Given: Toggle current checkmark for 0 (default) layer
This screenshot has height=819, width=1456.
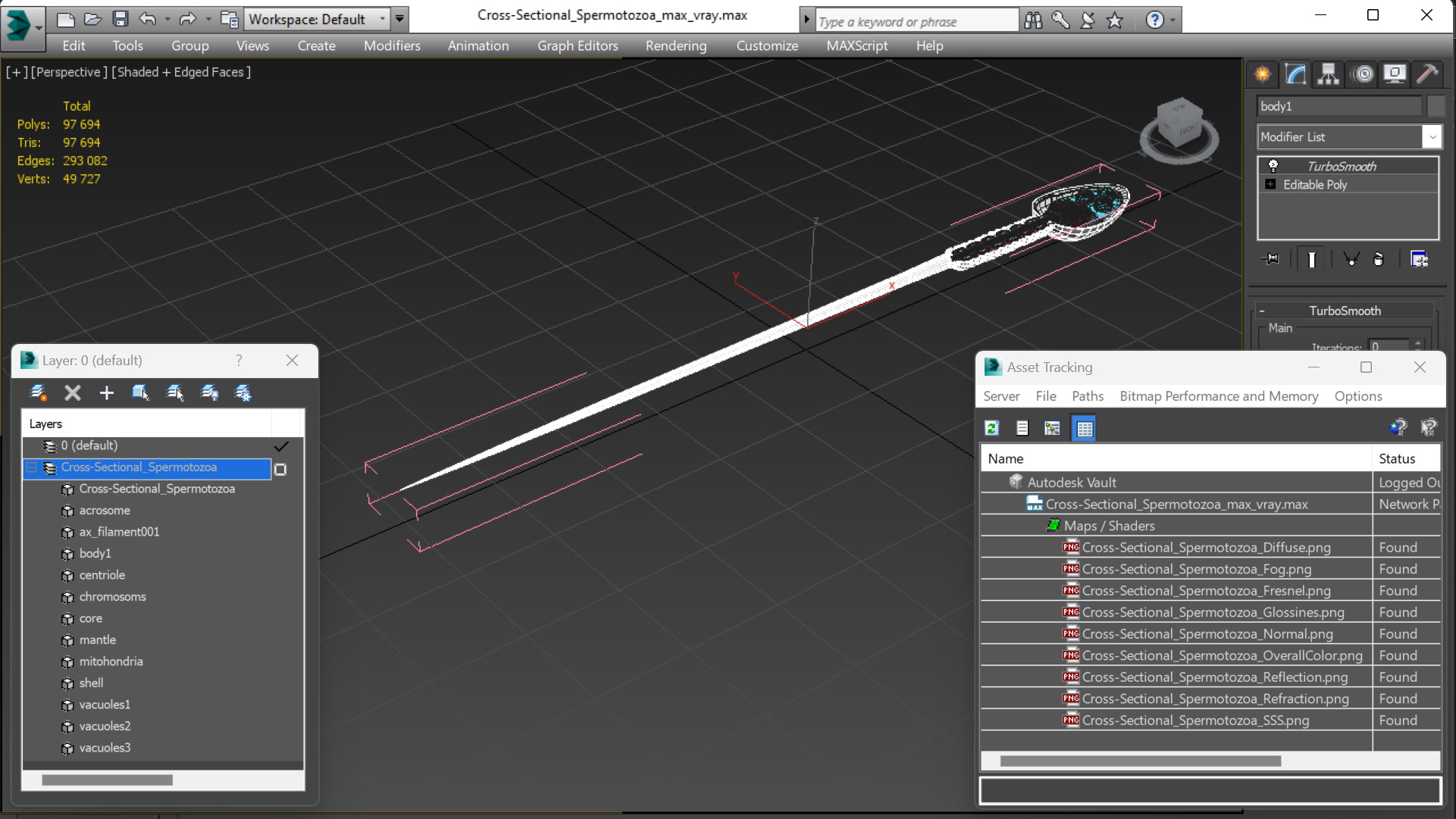Looking at the screenshot, I should click(281, 446).
